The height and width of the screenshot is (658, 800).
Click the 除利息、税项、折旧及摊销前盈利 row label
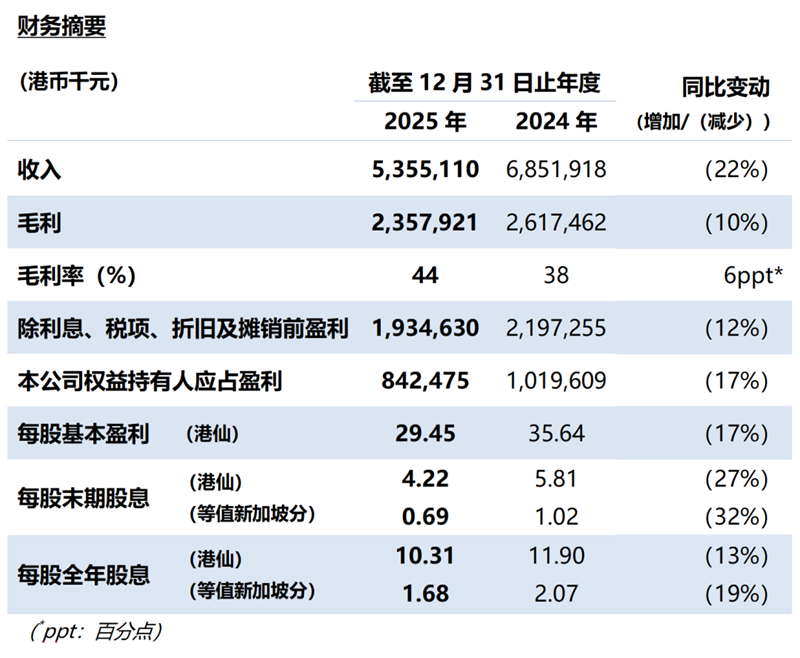(x=183, y=328)
